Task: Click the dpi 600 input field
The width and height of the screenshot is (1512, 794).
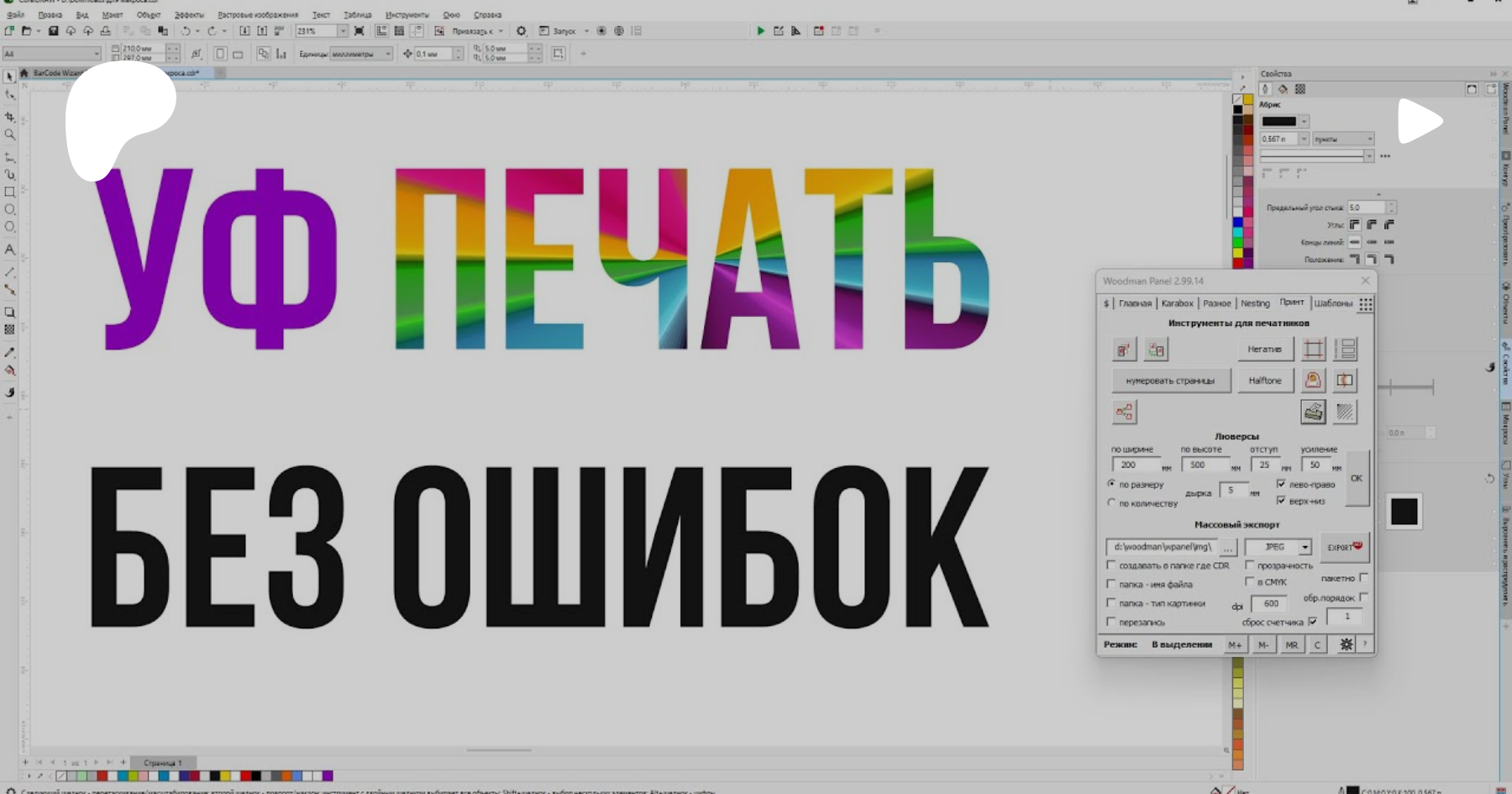Action: pos(1268,603)
